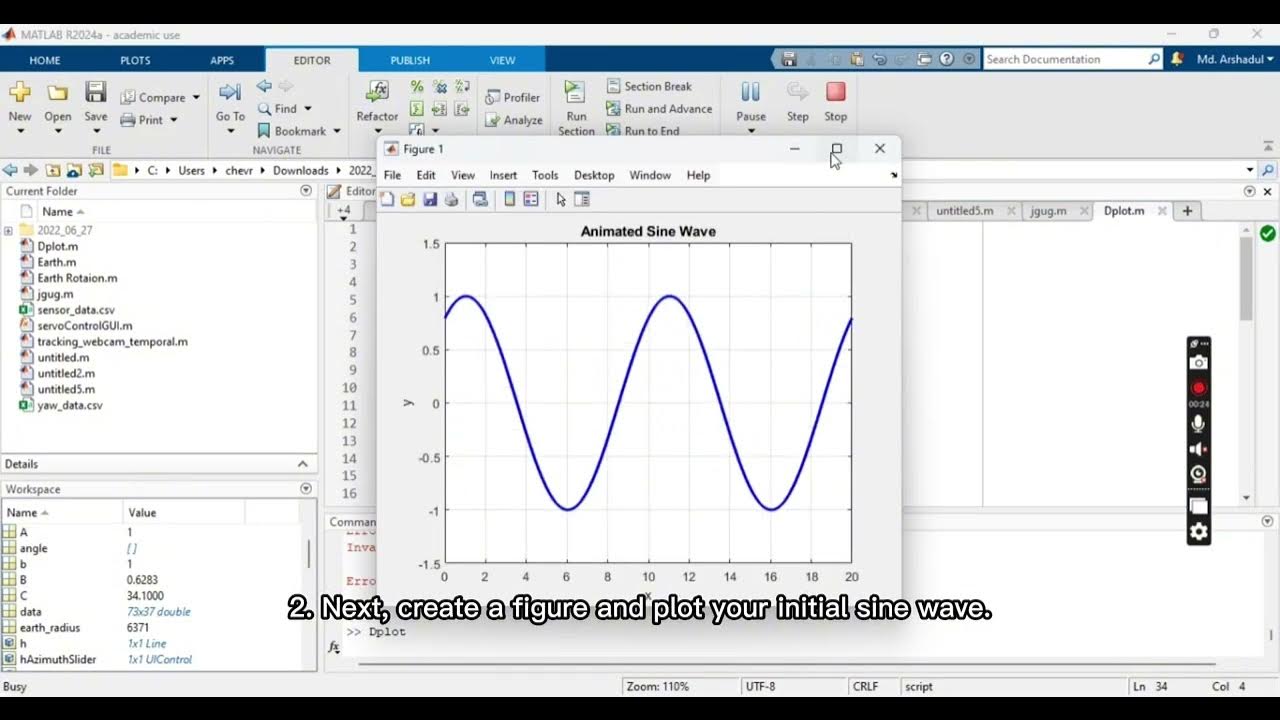Screen dimensions: 1280x720
Task: Click the notification bell icon
Action: [x=1179, y=59]
